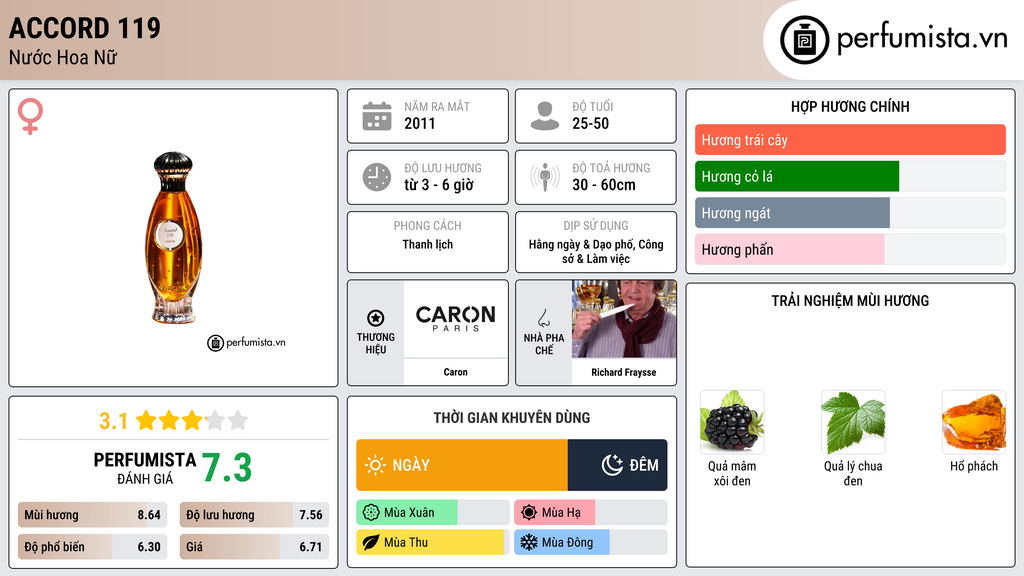1024x576 pixels.
Task: Click the clock icon beside Độ lưu hương
Action: point(377,177)
